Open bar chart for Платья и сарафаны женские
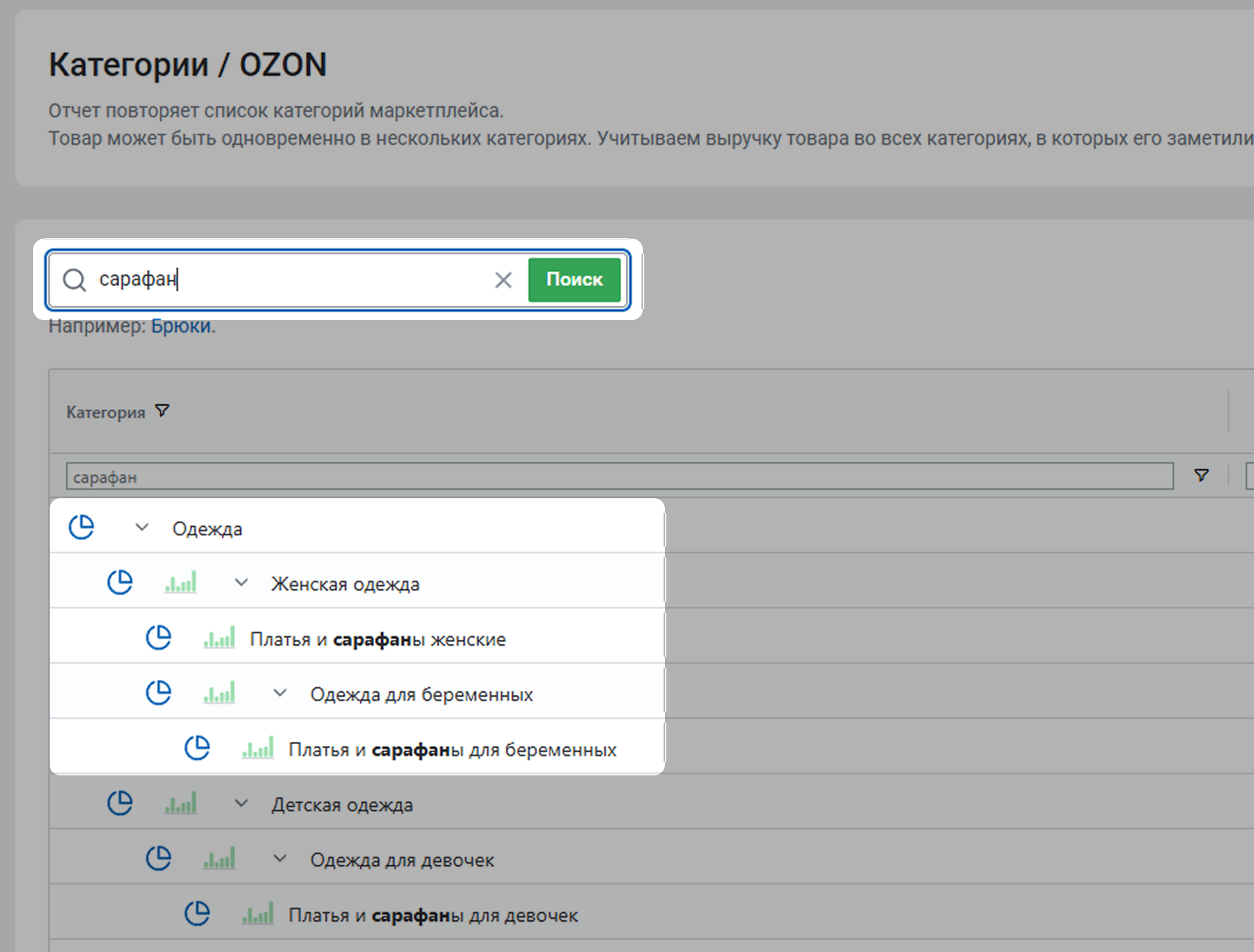The width and height of the screenshot is (1254, 952). coord(219,637)
